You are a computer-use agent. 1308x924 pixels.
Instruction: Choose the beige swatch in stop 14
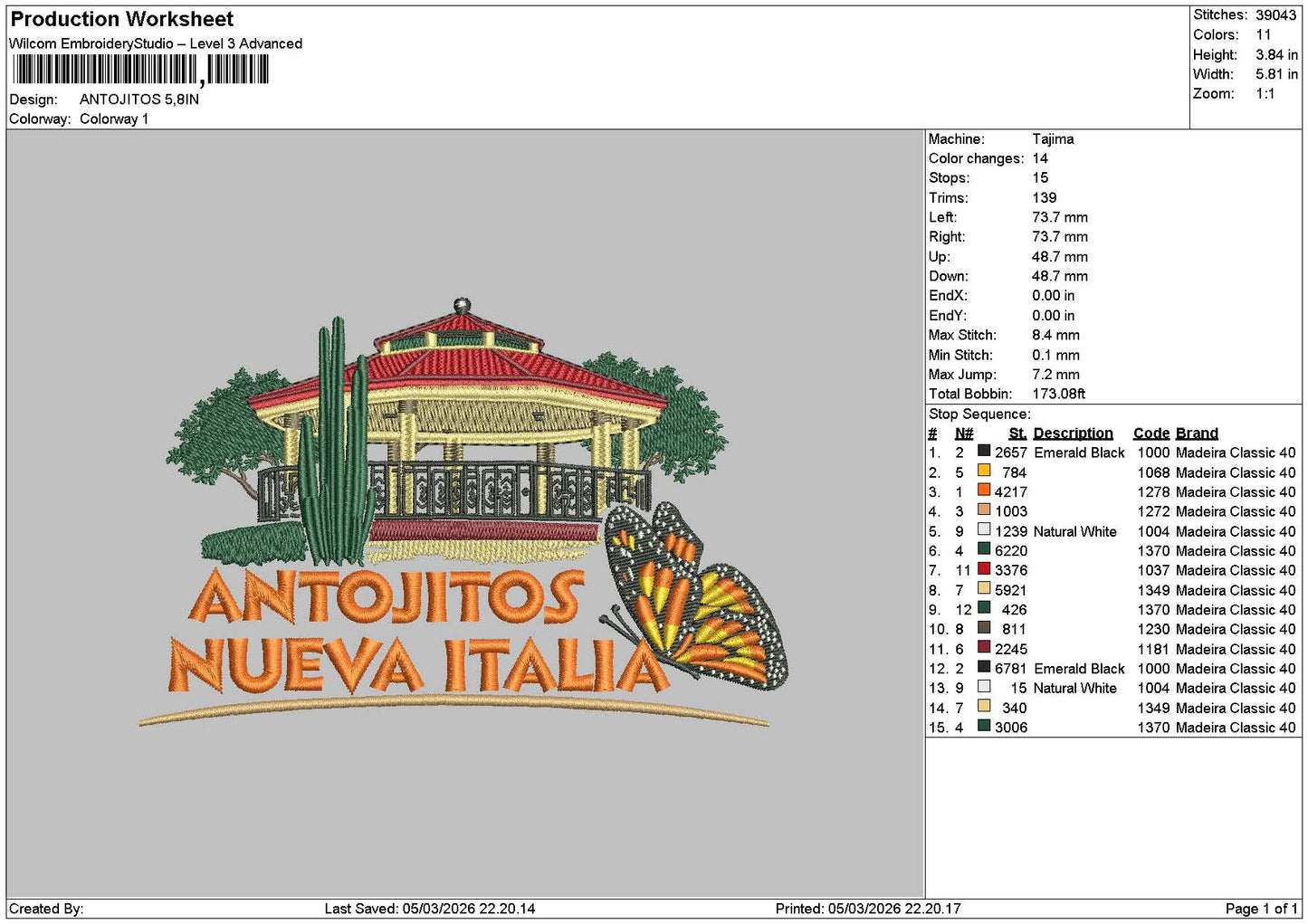click(x=984, y=706)
